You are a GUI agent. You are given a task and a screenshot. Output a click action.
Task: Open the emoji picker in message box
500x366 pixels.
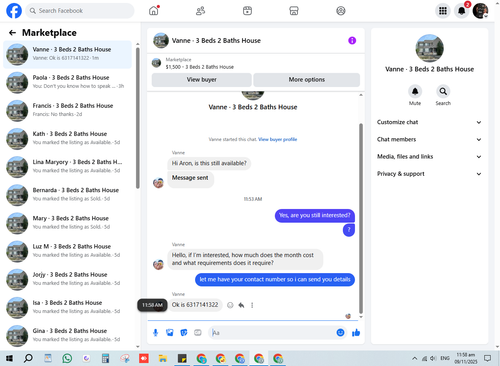click(x=340, y=332)
